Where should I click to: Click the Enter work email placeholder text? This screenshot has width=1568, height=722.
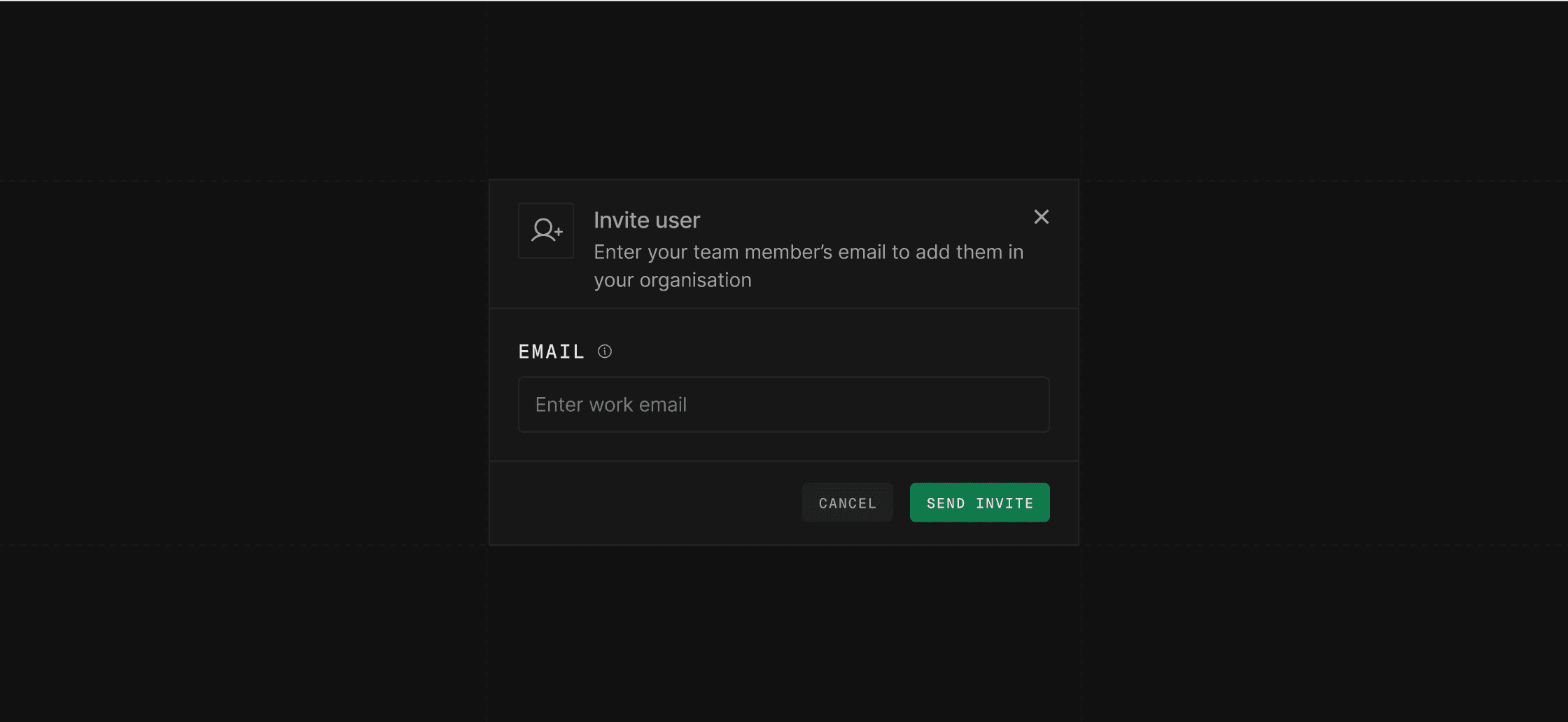tap(611, 405)
